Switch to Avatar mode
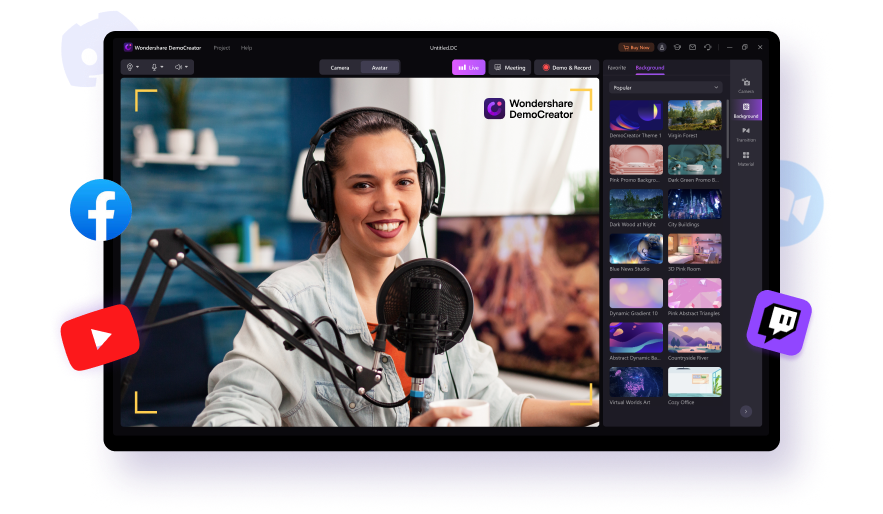The height and width of the screenshot is (514, 883). click(380, 68)
